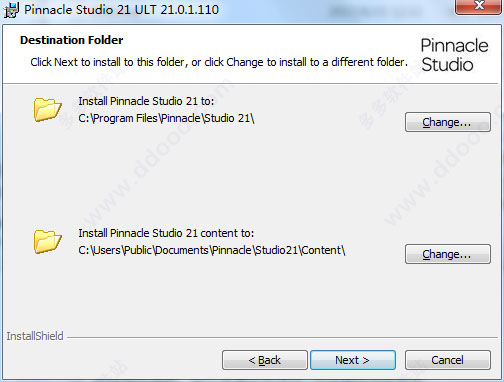Viewport: 504px width, 382px height.
Task: Select the Public Documents content path text
Action: (x=212, y=250)
